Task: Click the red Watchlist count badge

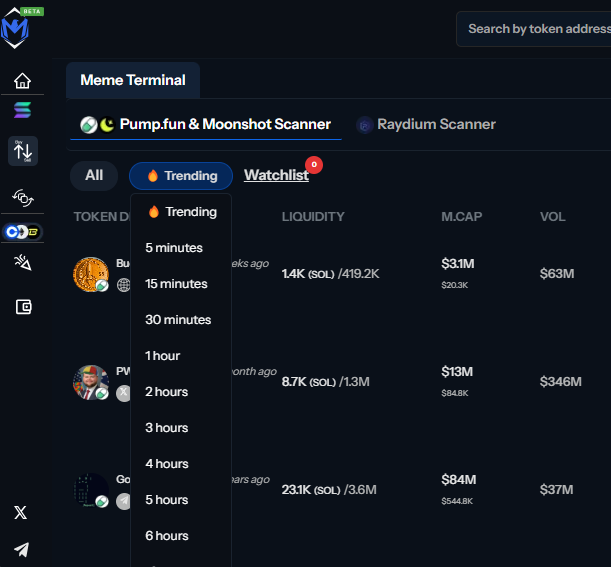Action: pyautogui.click(x=314, y=165)
